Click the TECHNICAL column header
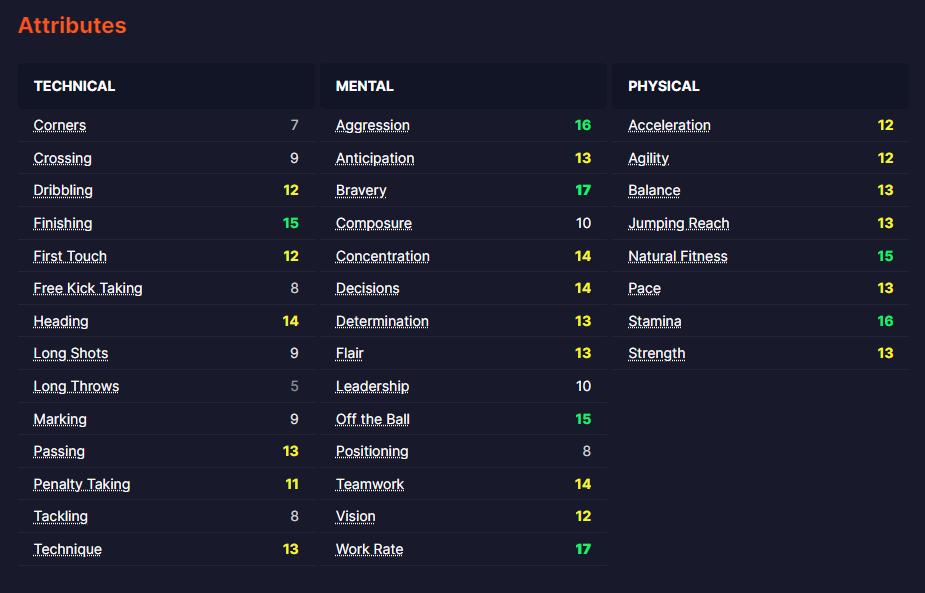925x593 pixels. (x=75, y=86)
